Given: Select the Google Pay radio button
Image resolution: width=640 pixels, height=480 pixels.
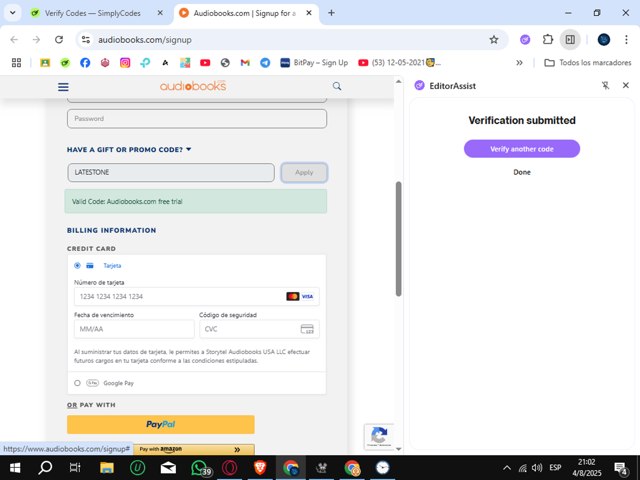Looking at the screenshot, I should 77,383.
